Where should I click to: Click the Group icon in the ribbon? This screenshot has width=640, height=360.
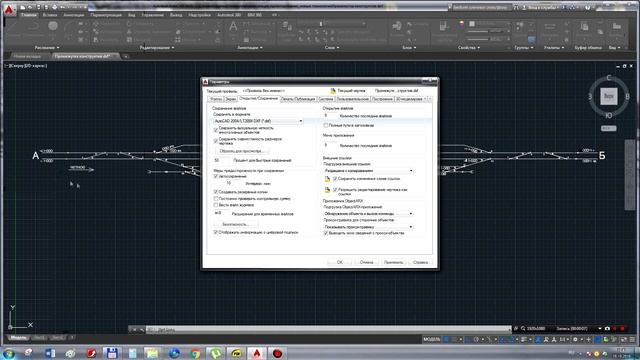[520, 27]
